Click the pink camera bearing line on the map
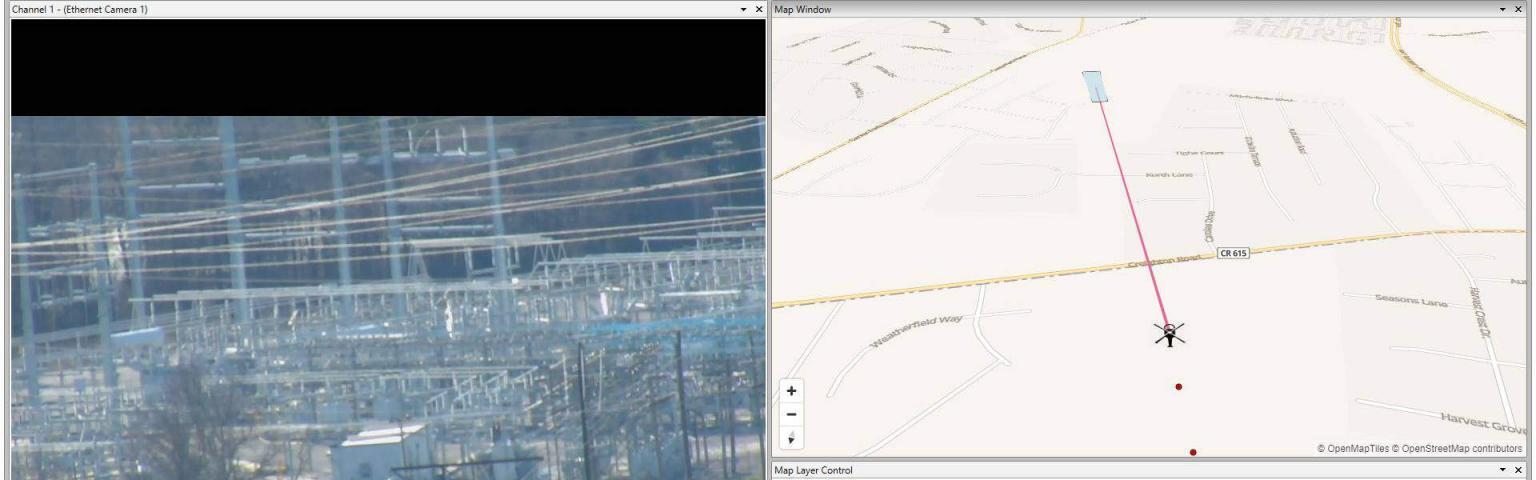The height and width of the screenshot is (480, 1536). click(x=1135, y=213)
